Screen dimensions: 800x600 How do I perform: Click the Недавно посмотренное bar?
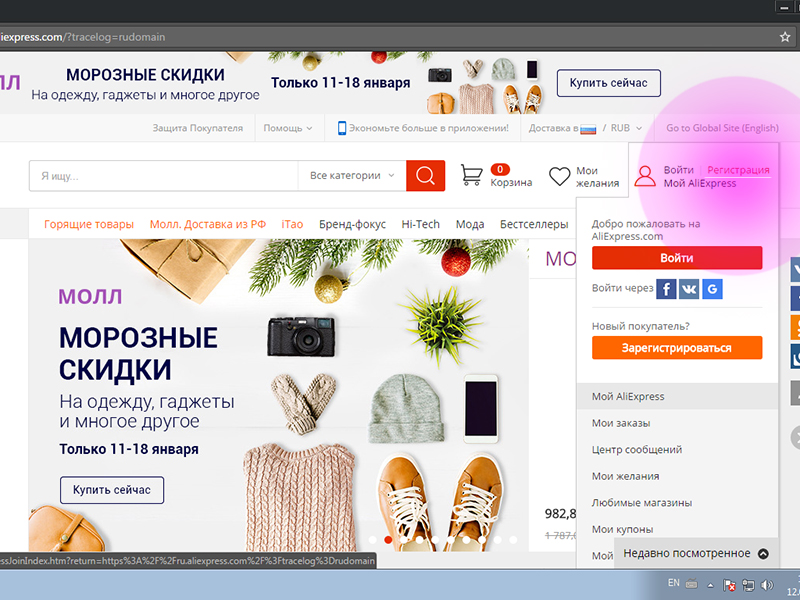696,554
